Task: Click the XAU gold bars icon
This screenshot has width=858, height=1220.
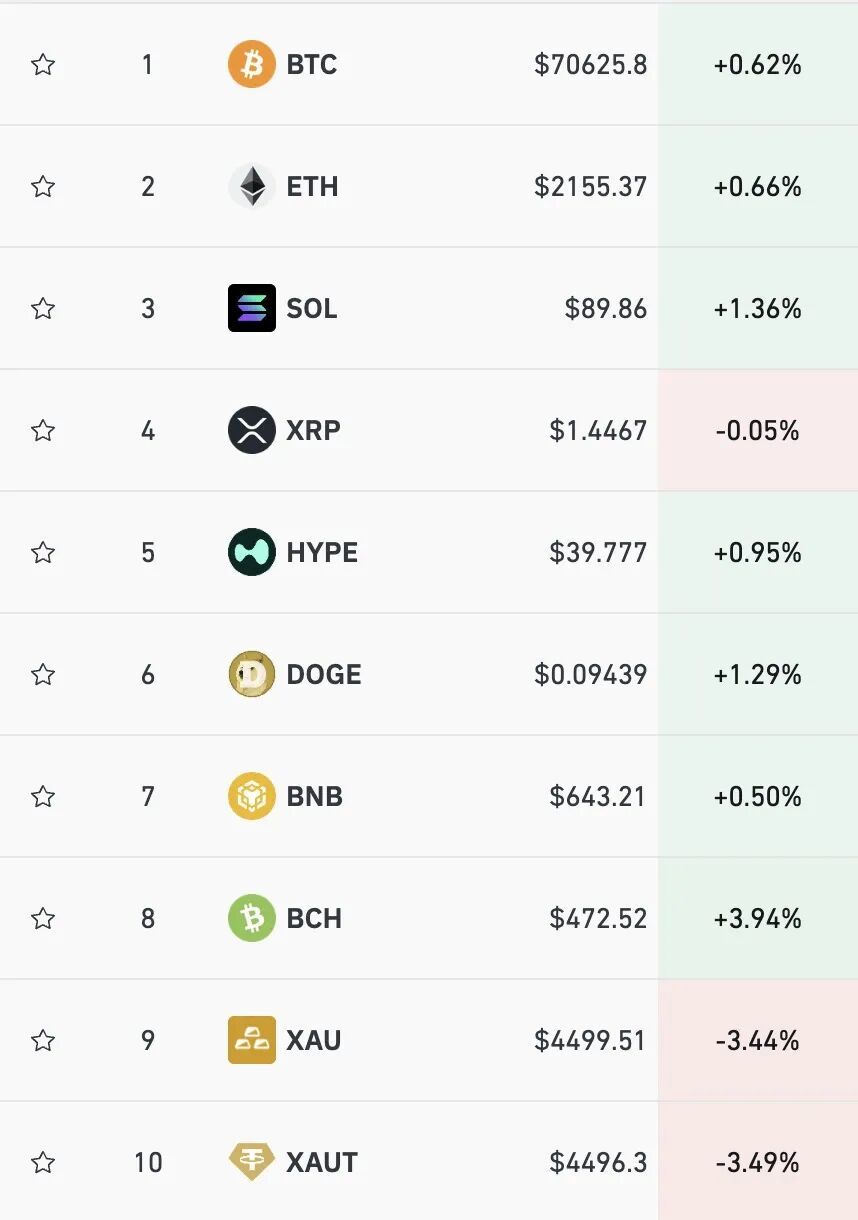Action: point(251,1041)
